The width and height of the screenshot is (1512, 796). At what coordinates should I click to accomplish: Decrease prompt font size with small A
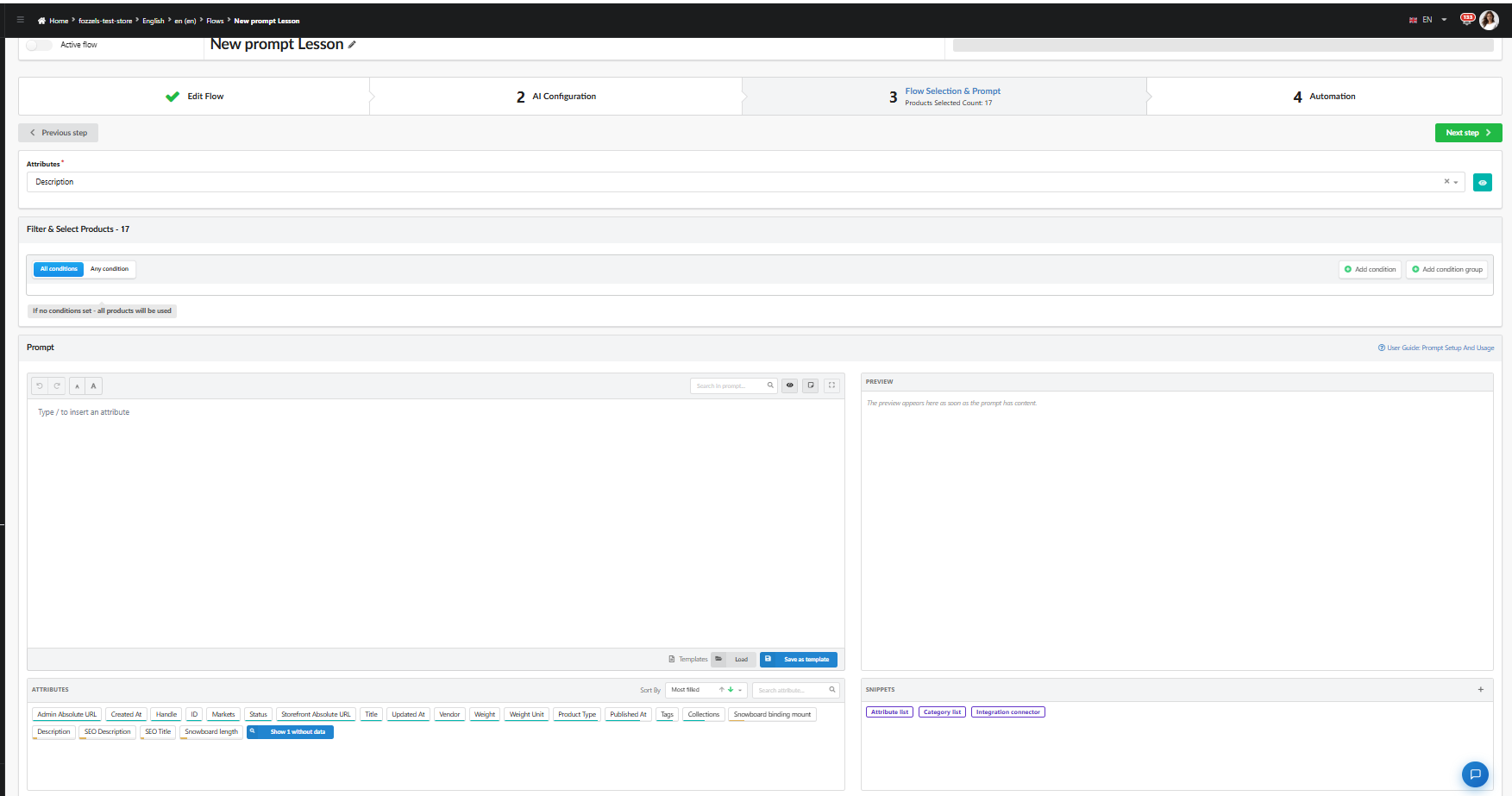tap(77, 385)
